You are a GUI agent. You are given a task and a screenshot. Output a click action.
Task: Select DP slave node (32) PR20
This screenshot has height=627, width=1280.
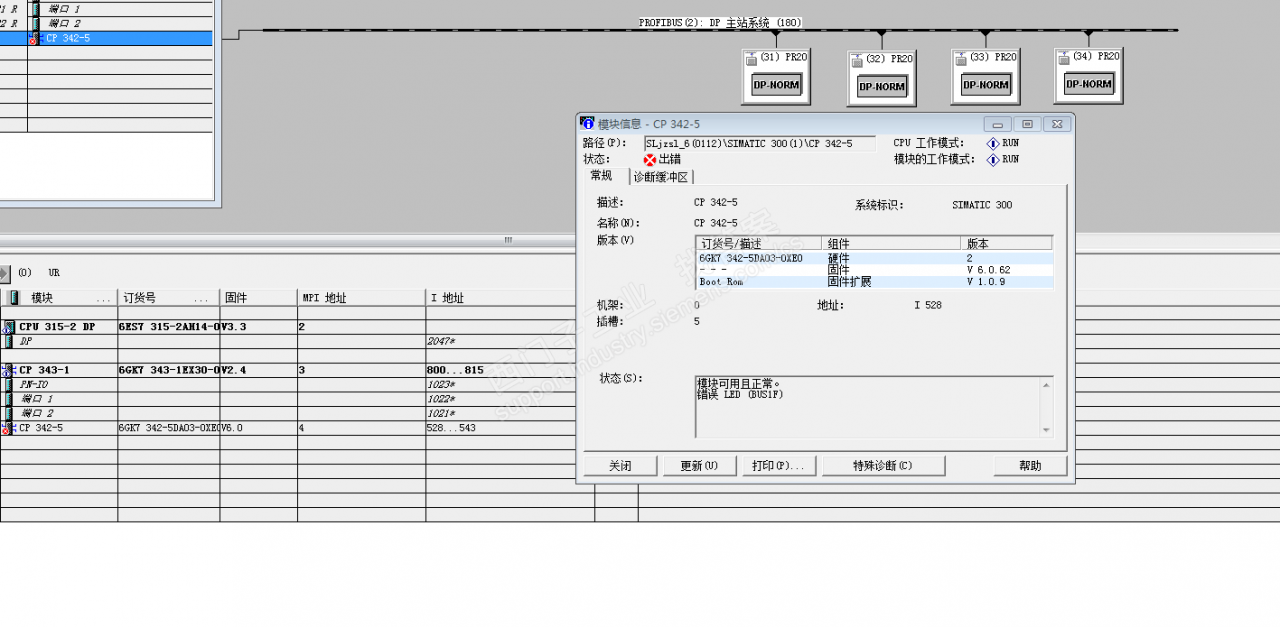(x=882, y=78)
